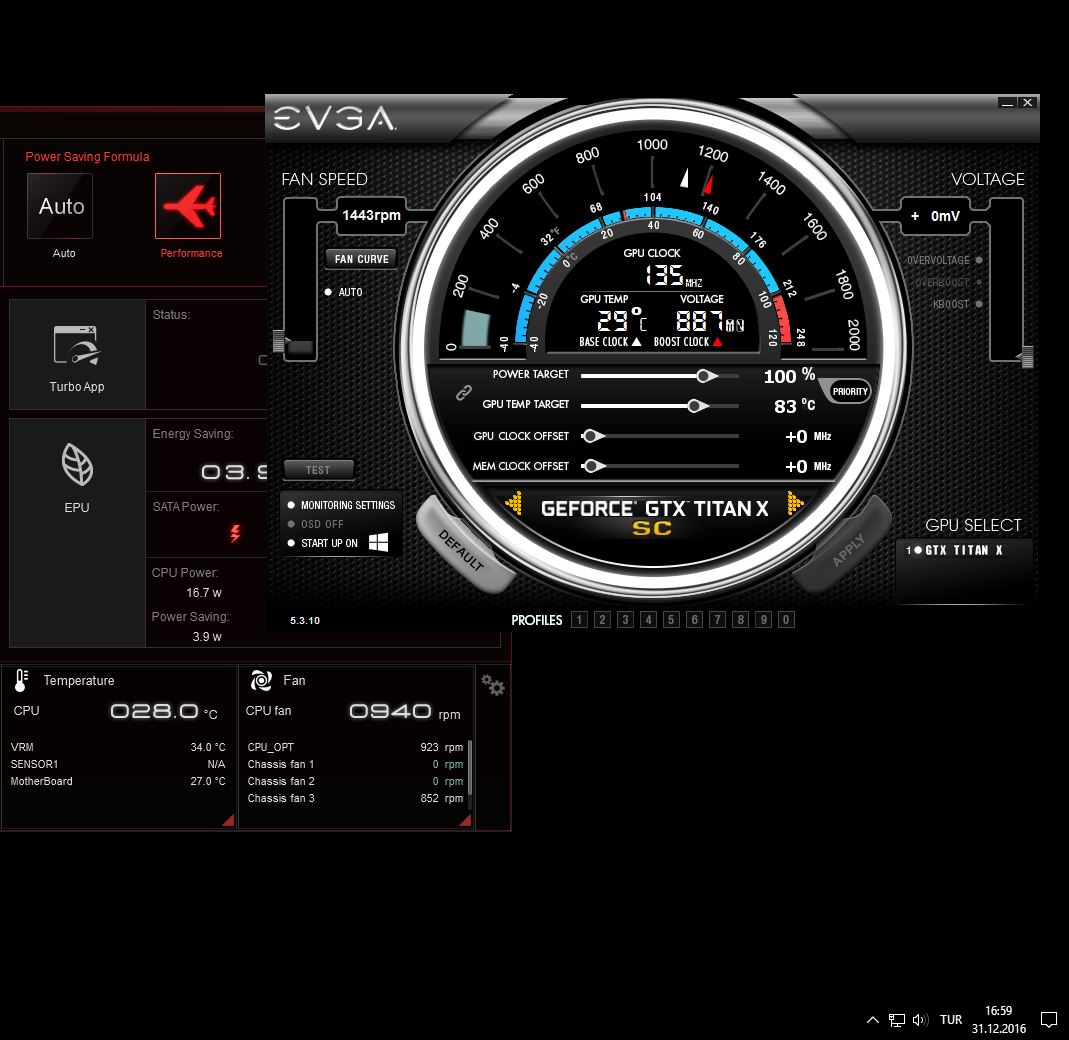Toggle Monitoring Settings option
1069x1040 pixels.
point(341,505)
